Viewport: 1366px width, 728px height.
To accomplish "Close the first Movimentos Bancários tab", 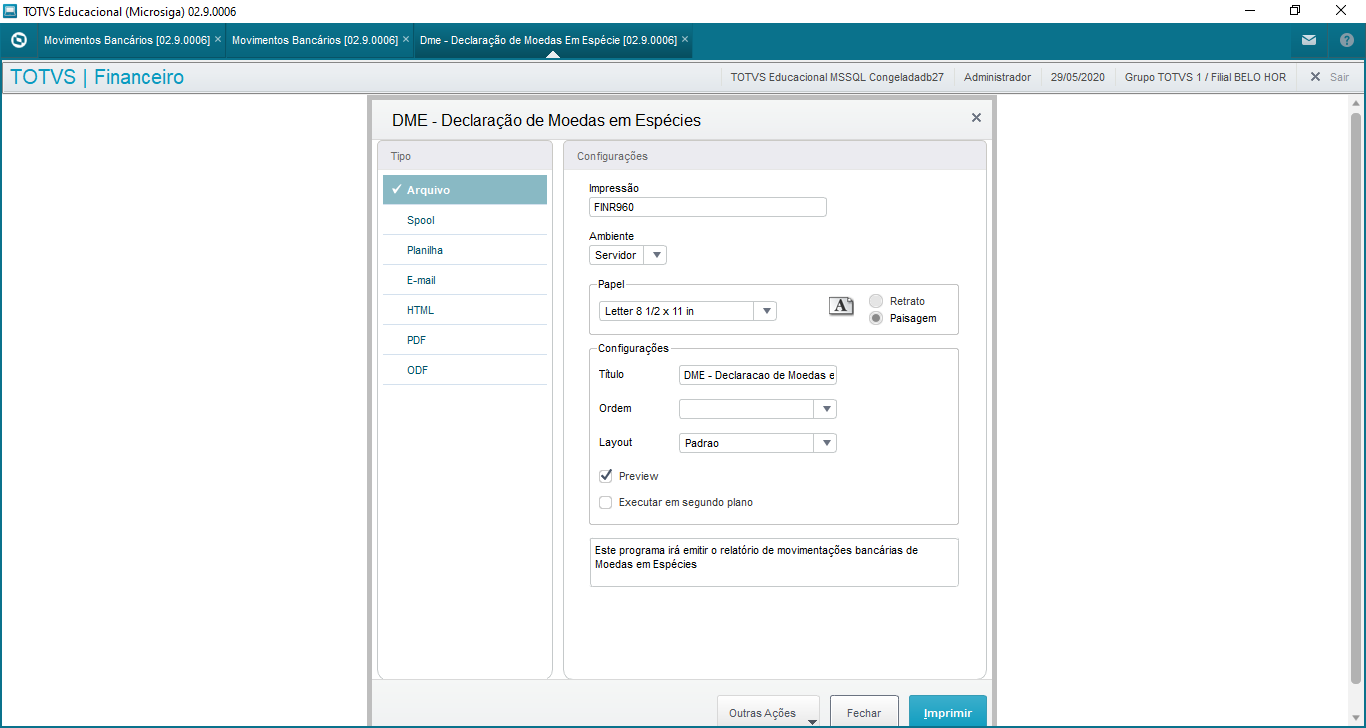I will click(x=218, y=40).
